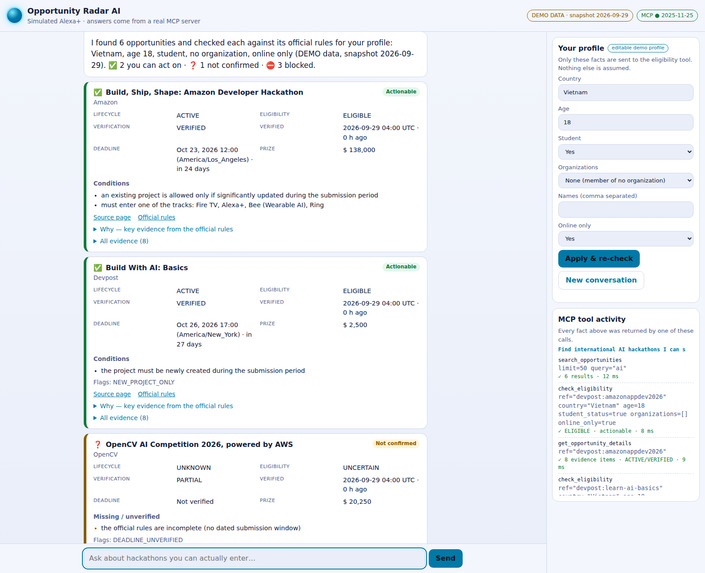Click the $ 20,250 prize value

click(357, 501)
